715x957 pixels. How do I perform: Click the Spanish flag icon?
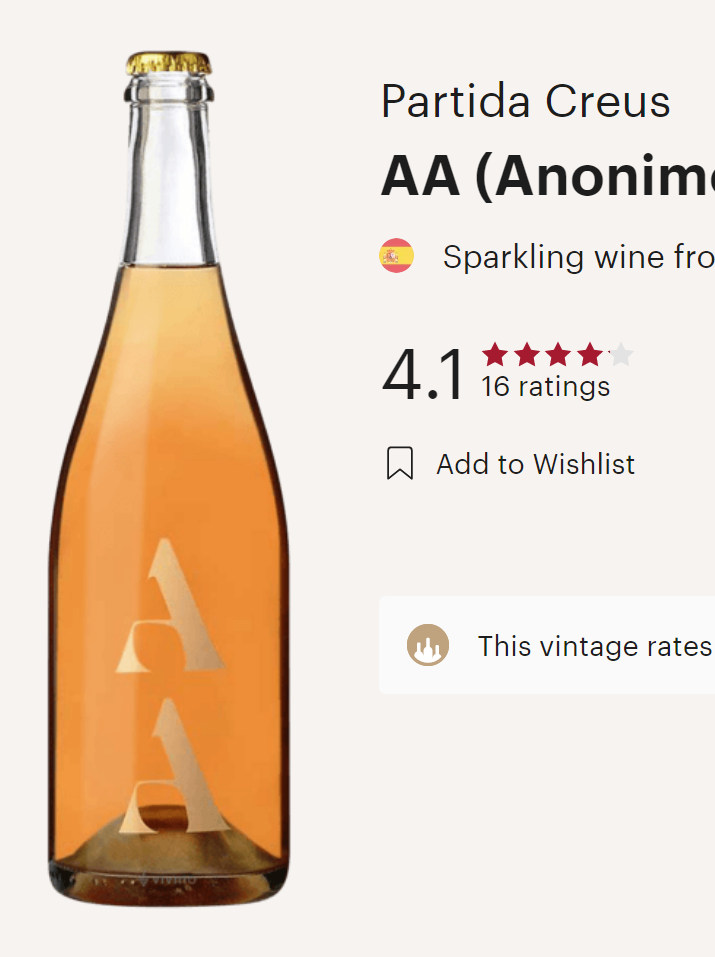click(x=396, y=256)
